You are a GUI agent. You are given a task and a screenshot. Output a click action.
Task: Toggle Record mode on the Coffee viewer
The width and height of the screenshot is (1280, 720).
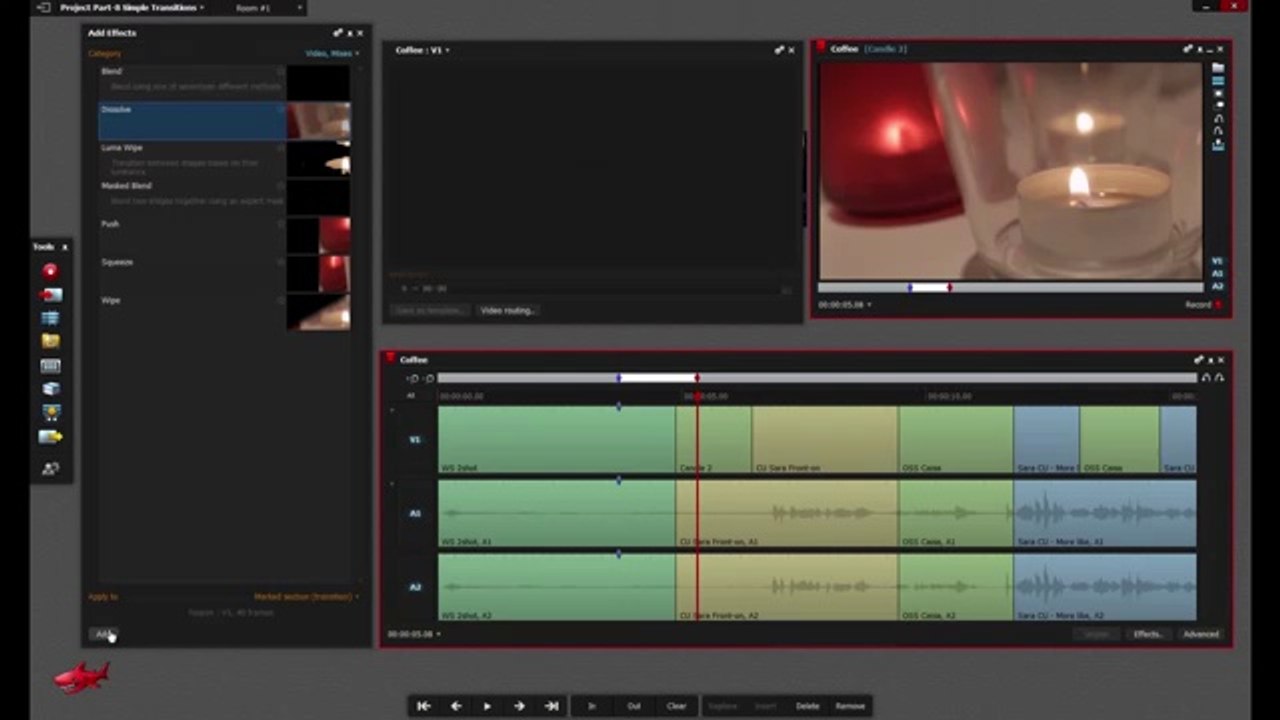[x=1203, y=305]
